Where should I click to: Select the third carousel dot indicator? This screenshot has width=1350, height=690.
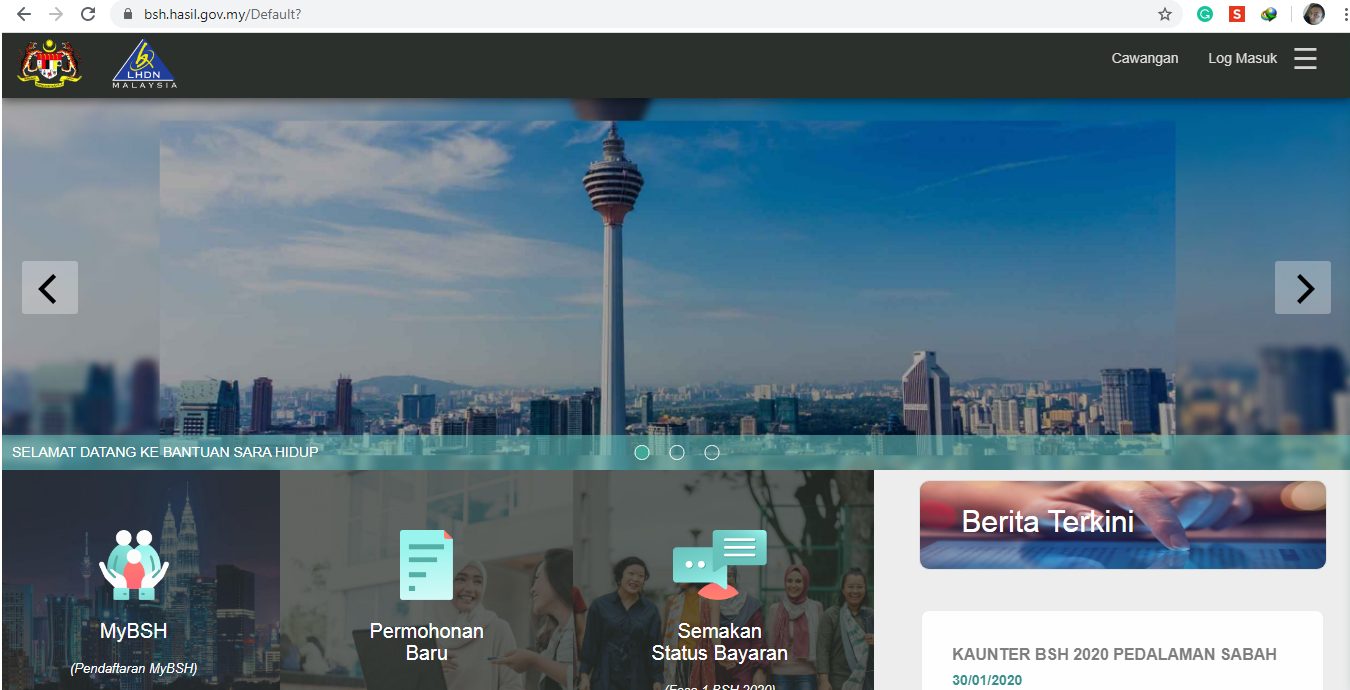[x=712, y=452]
